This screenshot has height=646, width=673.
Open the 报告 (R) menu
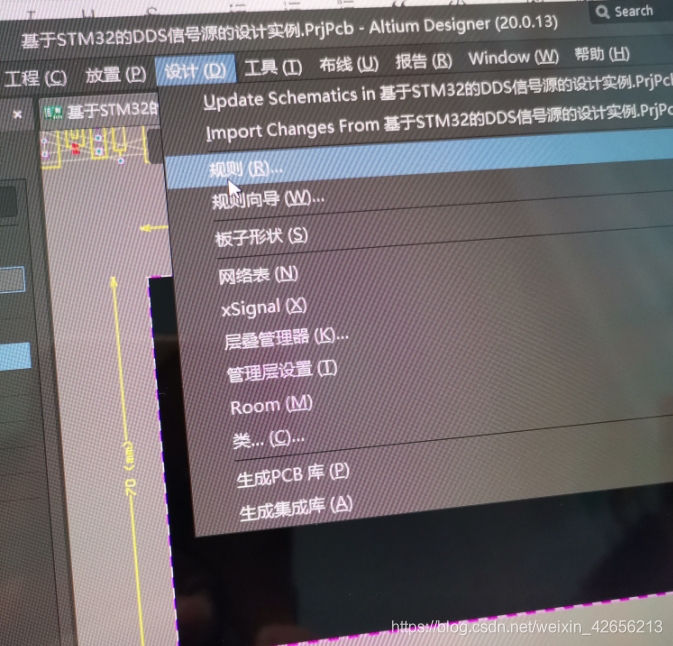(424, 61)
